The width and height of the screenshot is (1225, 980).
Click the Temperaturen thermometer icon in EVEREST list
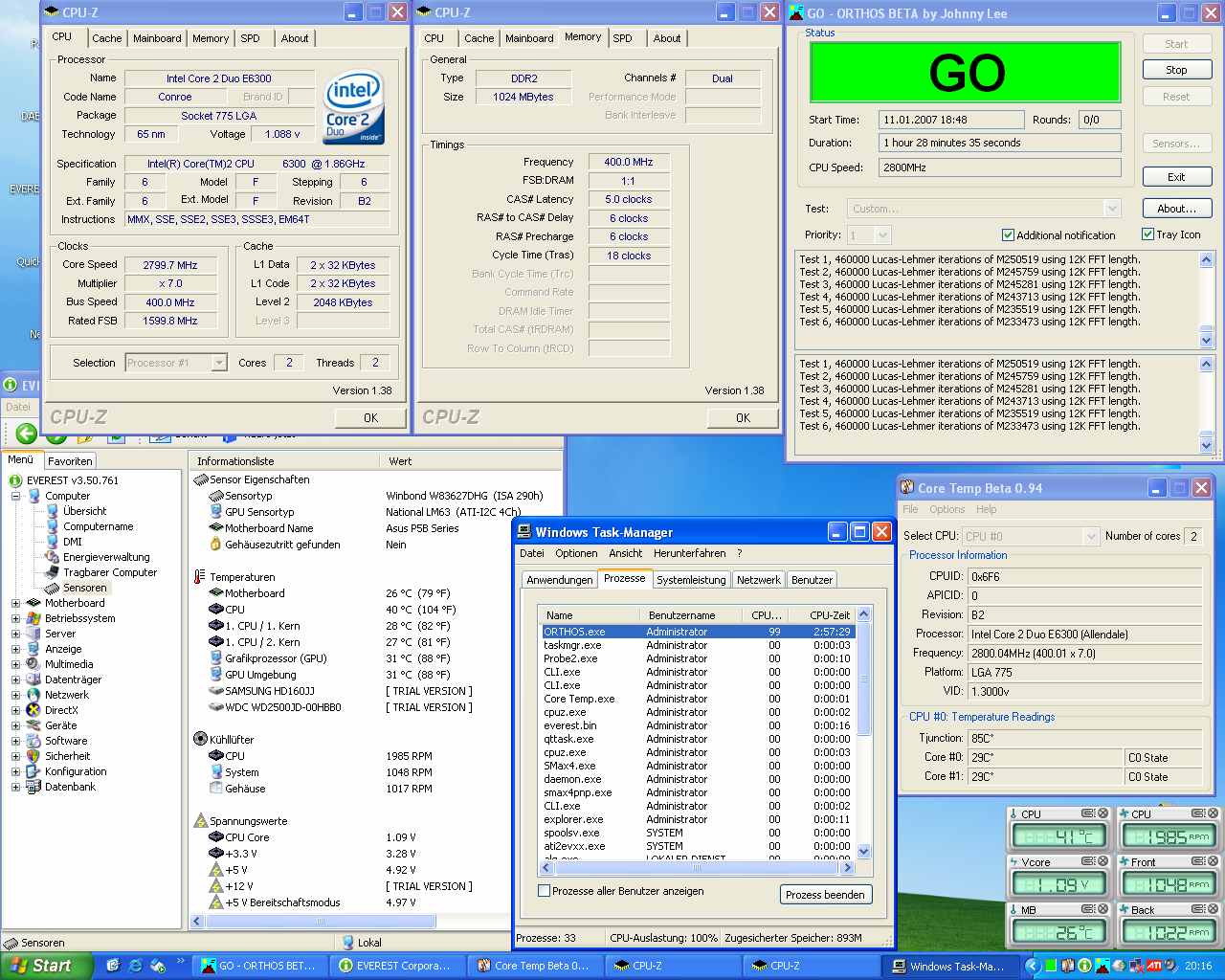tap(200, 577)
